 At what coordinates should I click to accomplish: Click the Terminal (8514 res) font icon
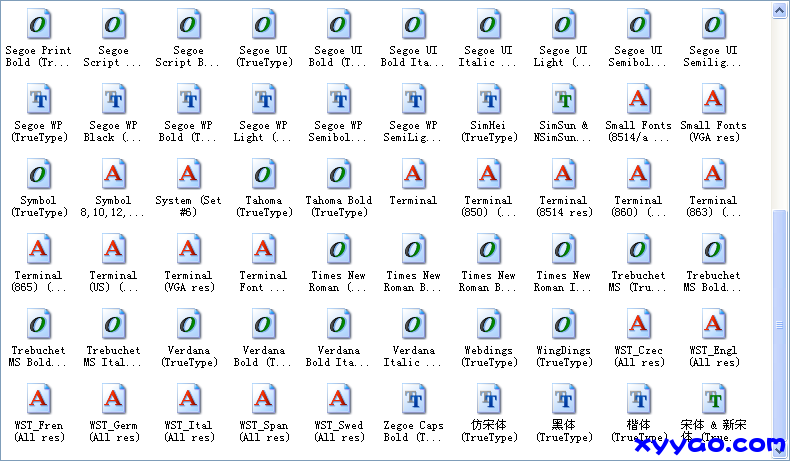tap(564, 174)
